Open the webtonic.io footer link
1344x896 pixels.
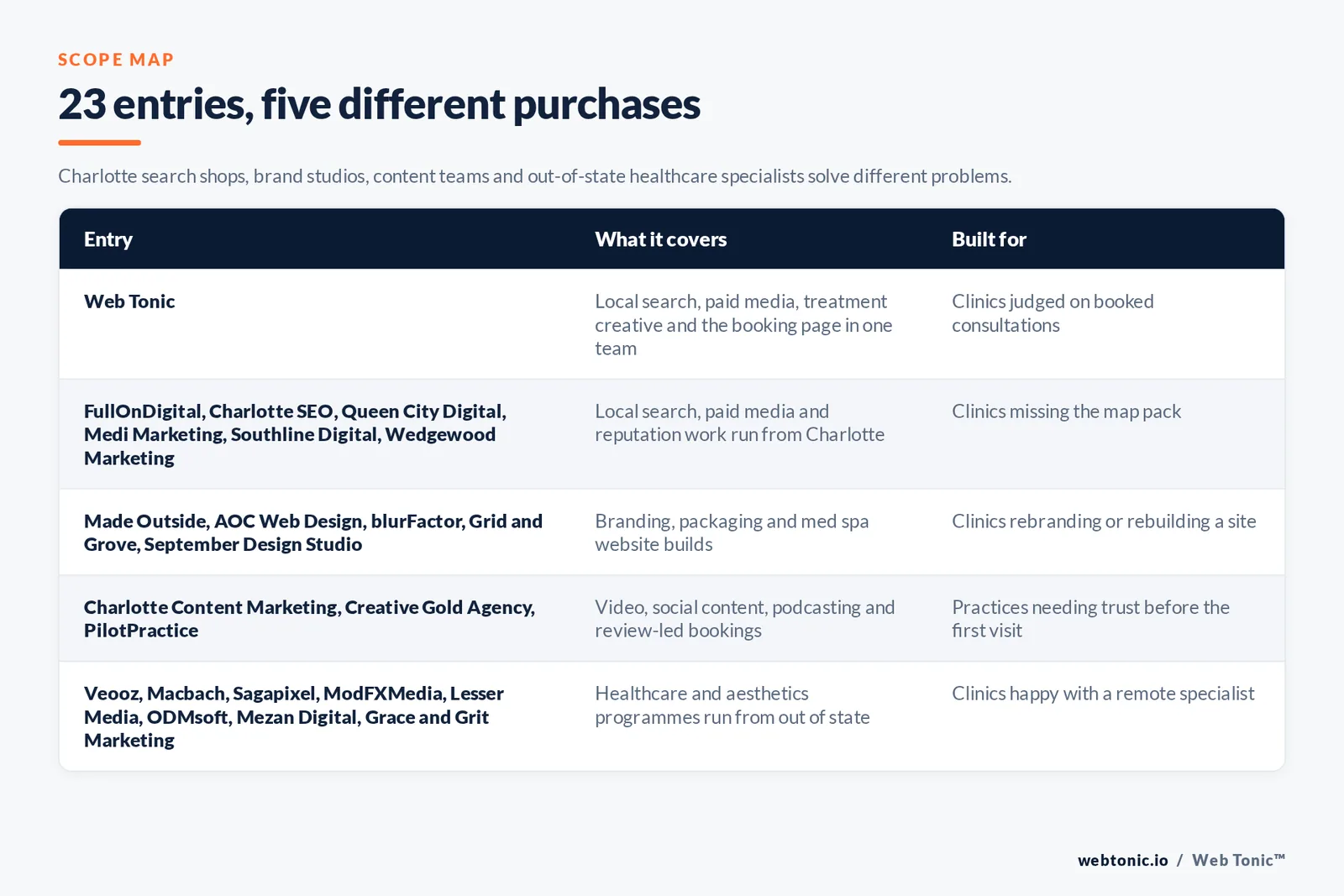click(1122, 860)
